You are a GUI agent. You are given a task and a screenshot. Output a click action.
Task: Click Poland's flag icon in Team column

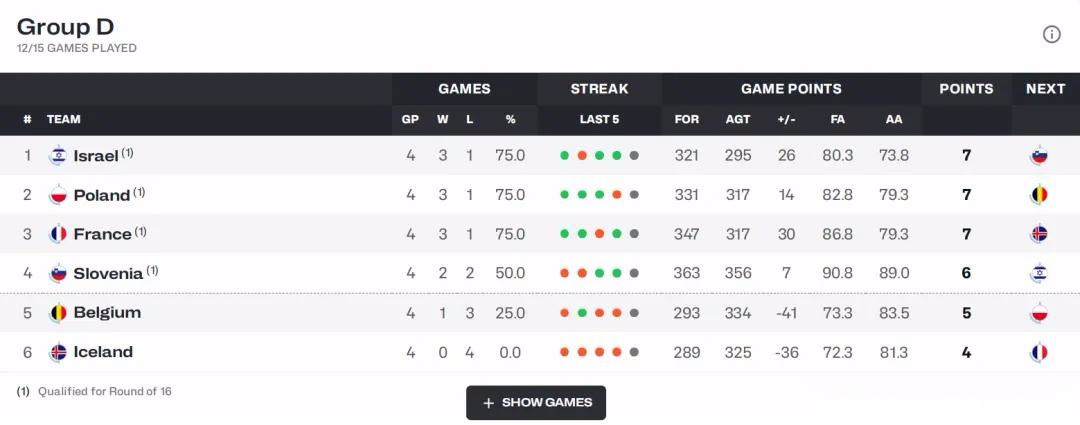click(x=58, y=195)
